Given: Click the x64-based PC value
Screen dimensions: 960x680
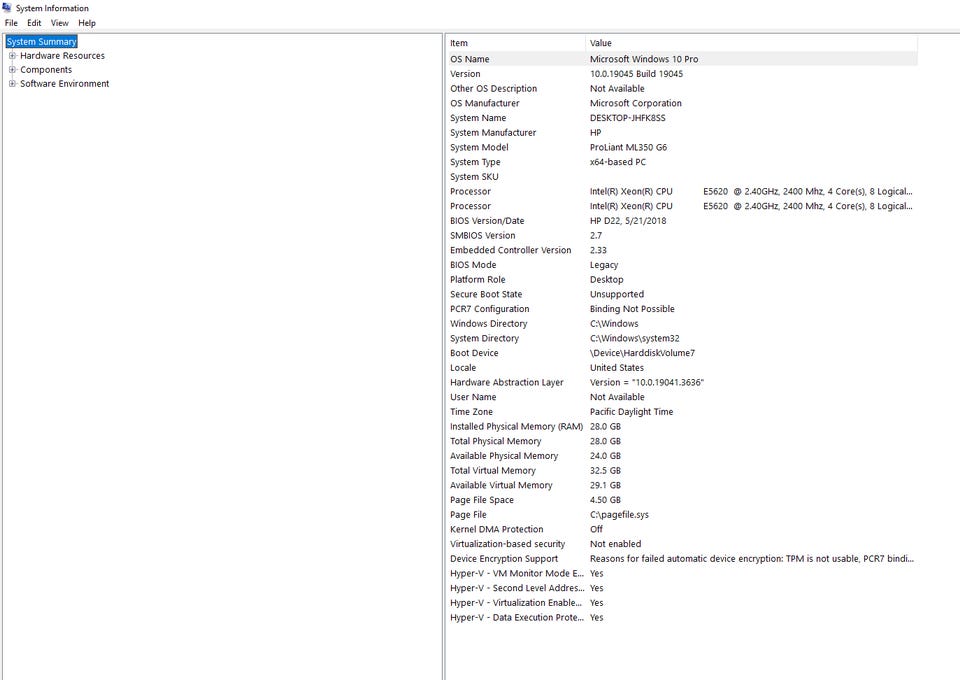Looking at the screenshot, I should click(x=618, y=162).
